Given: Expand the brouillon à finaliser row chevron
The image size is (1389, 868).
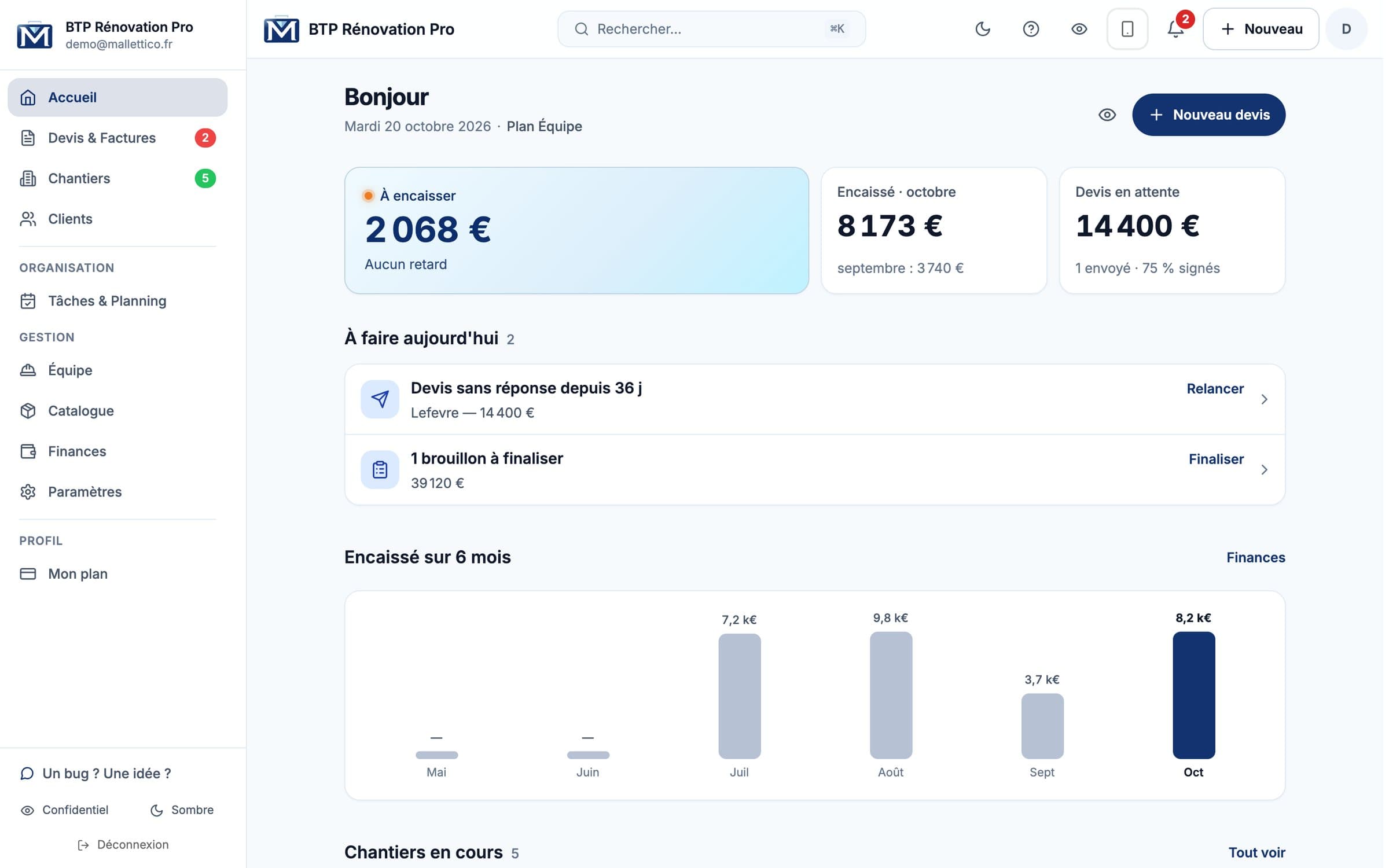Looking at the screenshot, I should [x=1265, y=470].
